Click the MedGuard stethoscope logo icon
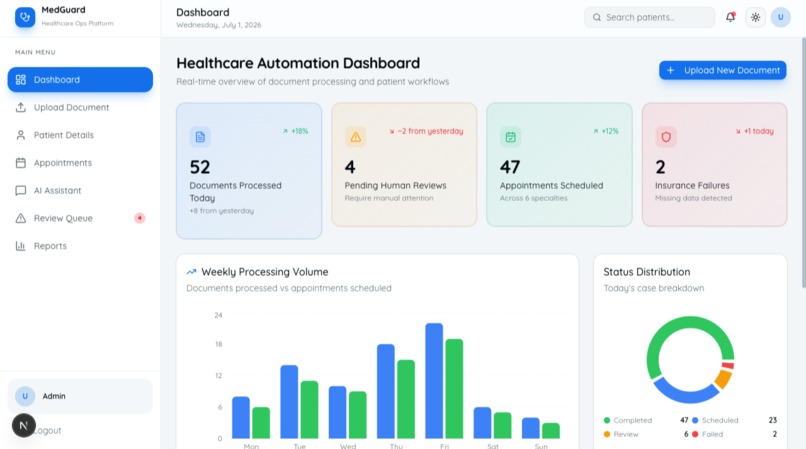 (x=25, y=17)
